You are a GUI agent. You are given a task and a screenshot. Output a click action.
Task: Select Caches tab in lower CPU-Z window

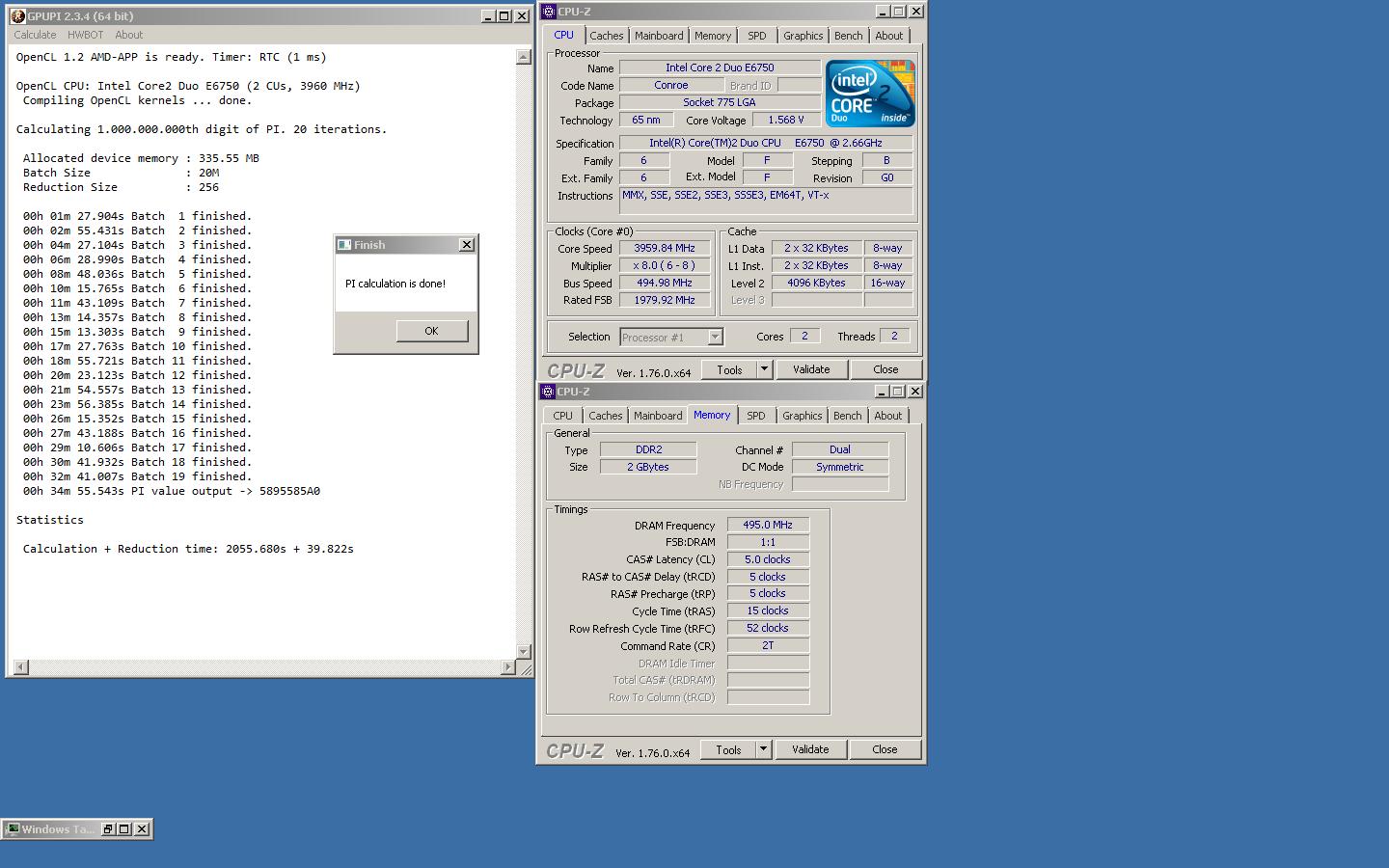606,416
